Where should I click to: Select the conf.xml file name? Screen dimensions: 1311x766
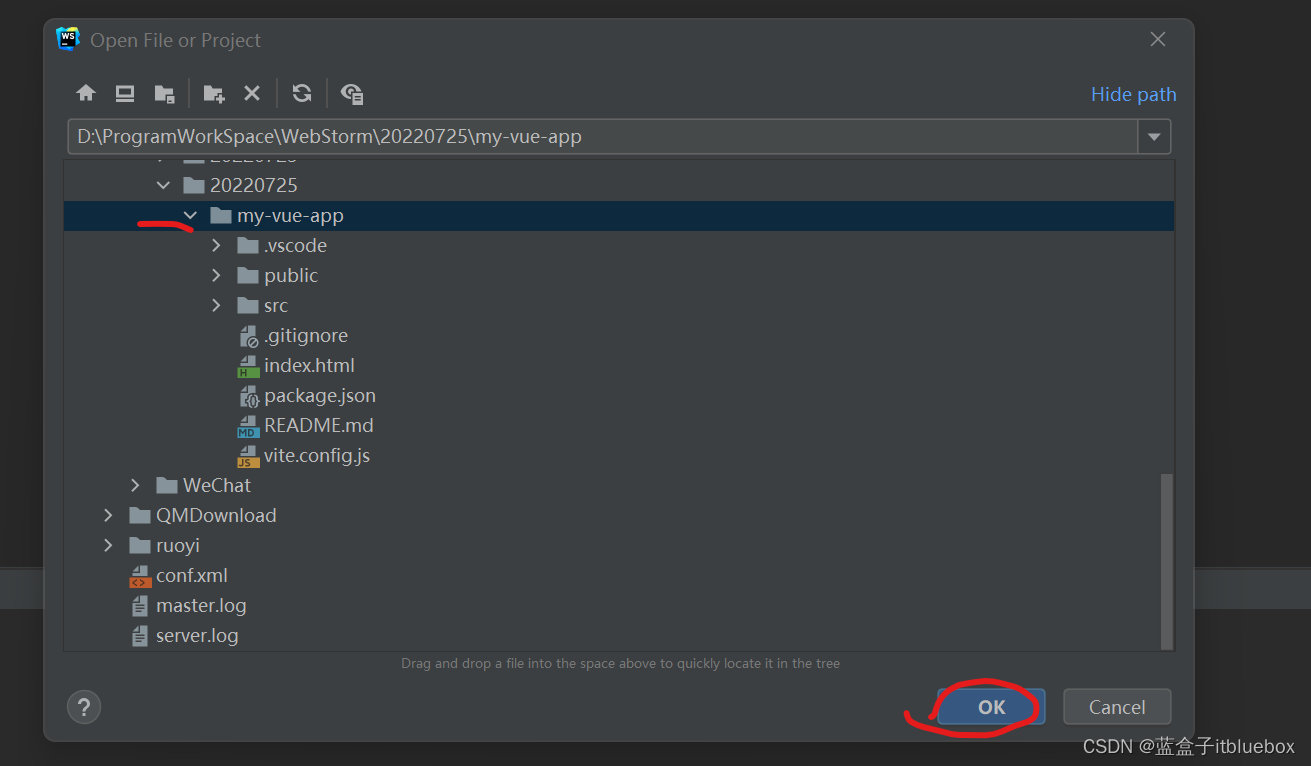point(192,575)
